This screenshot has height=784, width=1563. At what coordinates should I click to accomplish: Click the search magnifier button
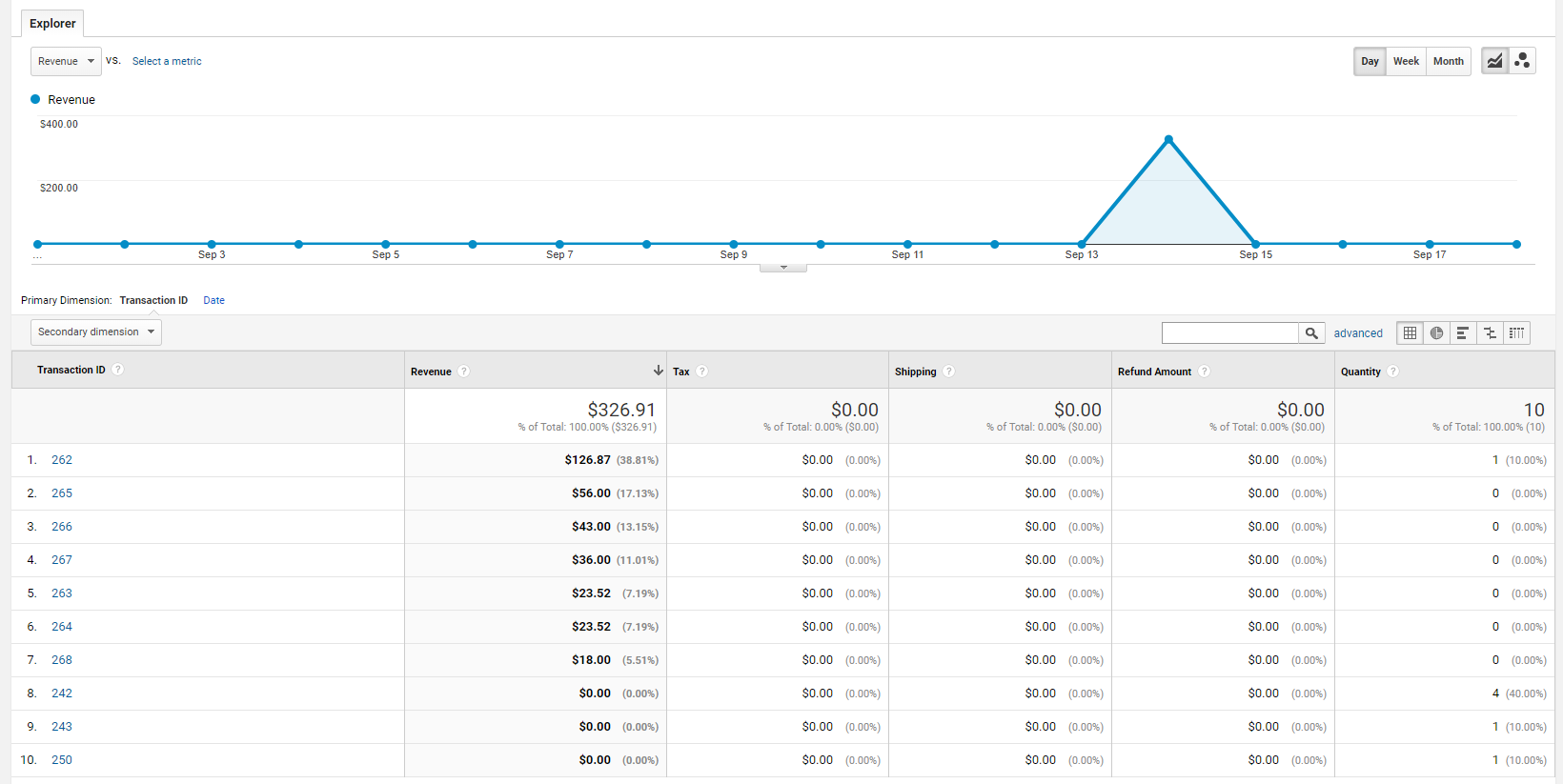pyautogui.click(x=1311, y=332)
